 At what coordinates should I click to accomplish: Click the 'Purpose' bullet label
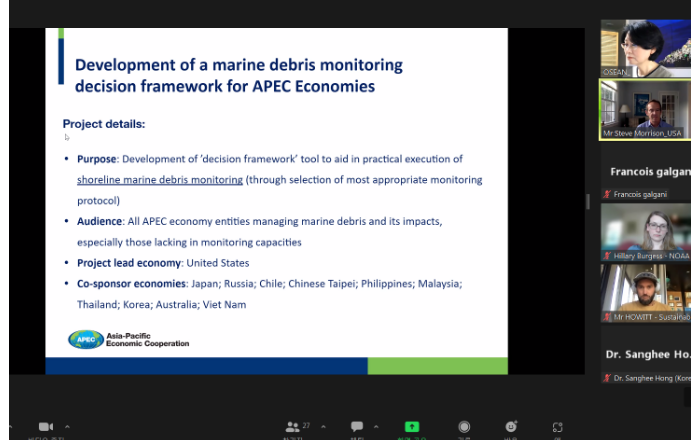[97, 159]
